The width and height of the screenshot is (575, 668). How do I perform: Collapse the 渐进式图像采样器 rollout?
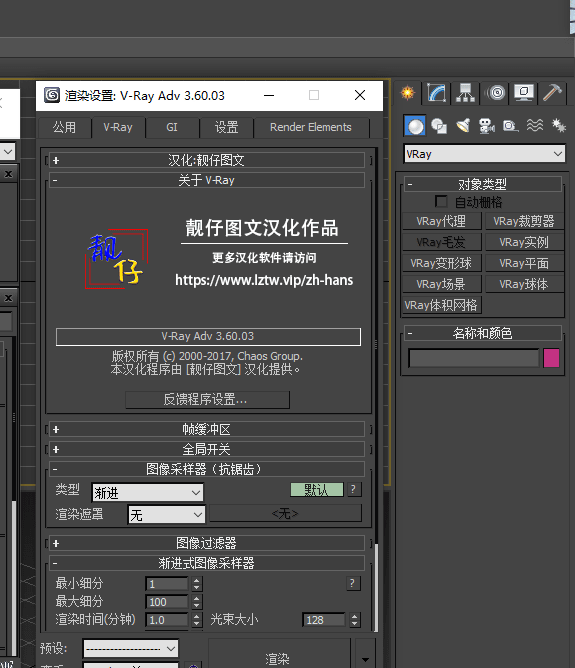(x=207, y=563)
